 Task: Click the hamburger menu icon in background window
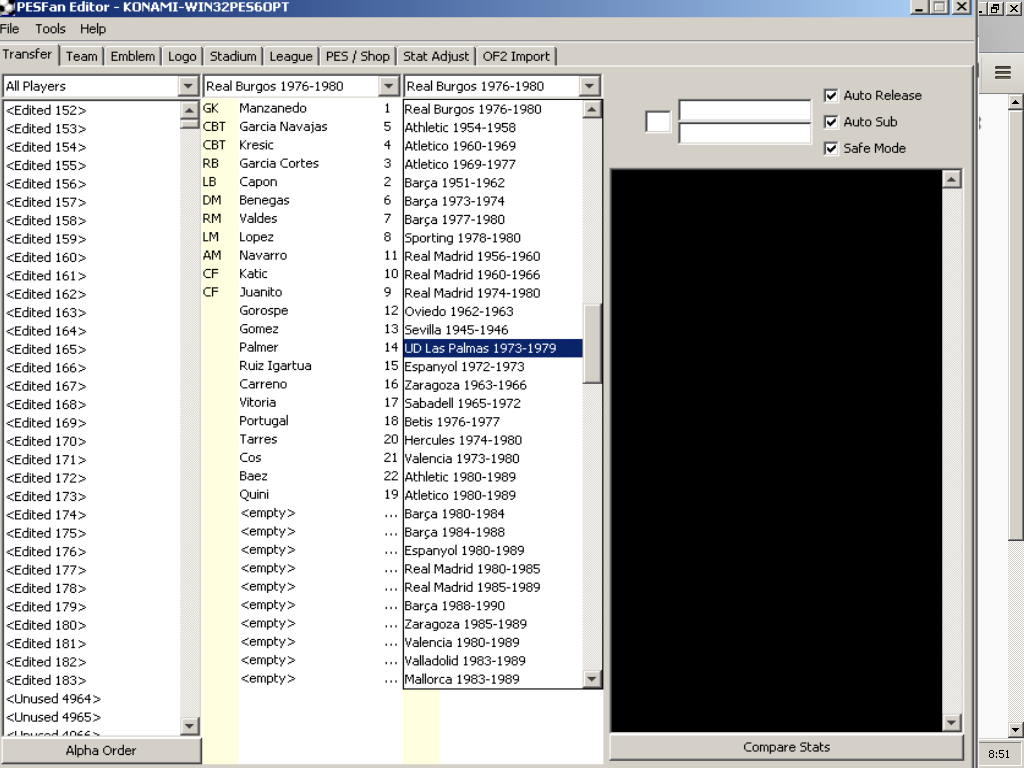pyautogui.click(x=1002, y=72)
